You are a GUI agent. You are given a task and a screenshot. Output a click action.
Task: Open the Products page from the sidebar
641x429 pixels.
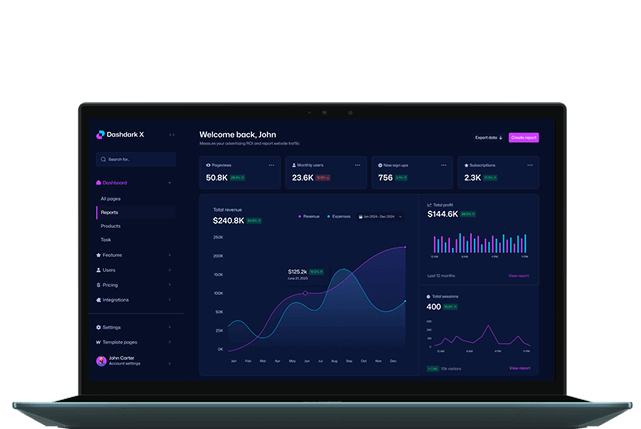pyautogui.click(x=111, y=226)
